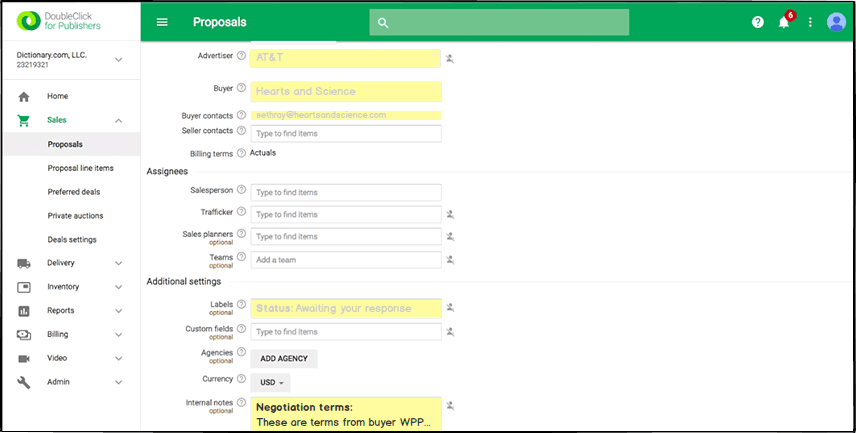
Task: Click the top search bar field
Action: (x=499, y=22)
